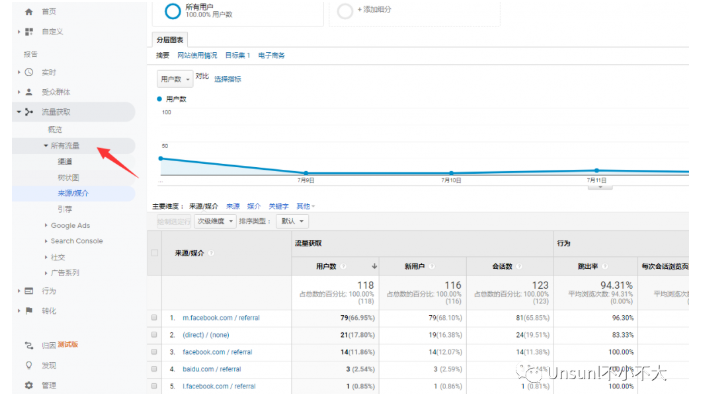Check the m.facebook.com / referral row checkbox

tap(154, 318)
